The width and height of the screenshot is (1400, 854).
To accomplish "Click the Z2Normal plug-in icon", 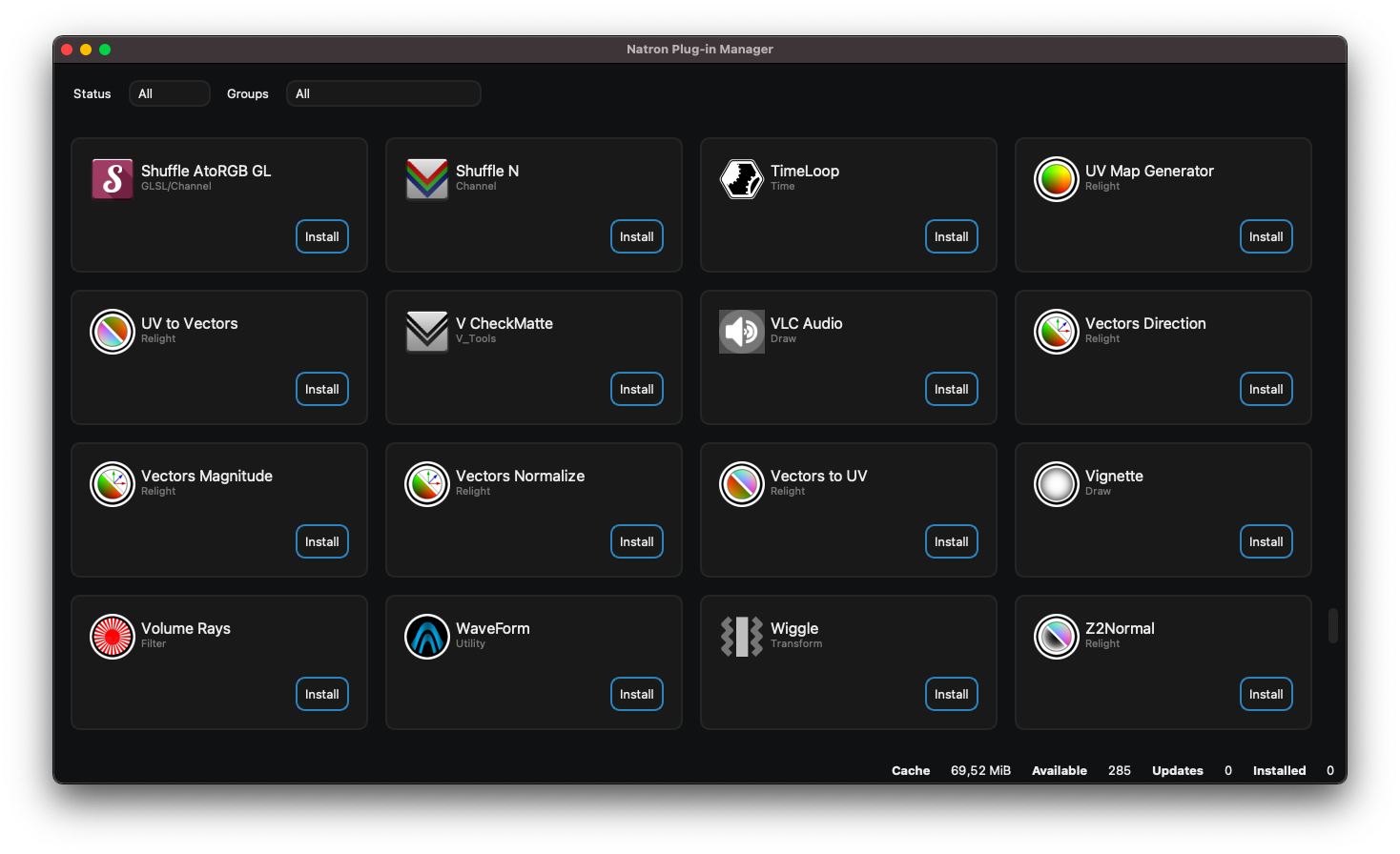I will pos(1057,637).
